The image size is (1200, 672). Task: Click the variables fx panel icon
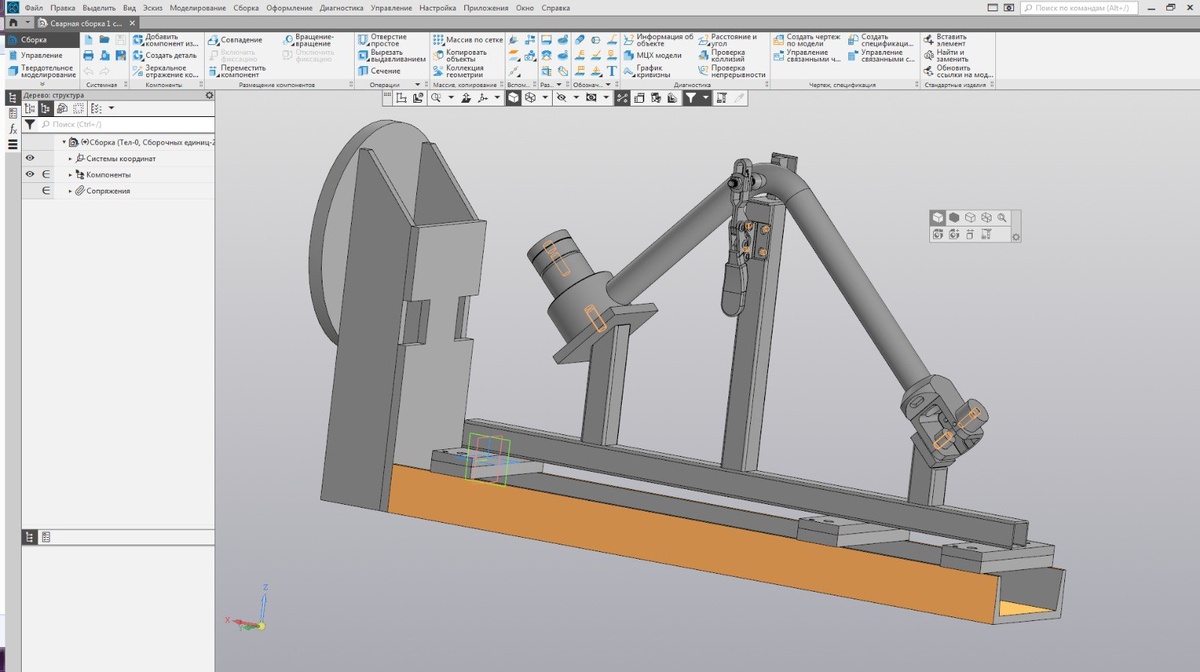click(x=13, y=129)
